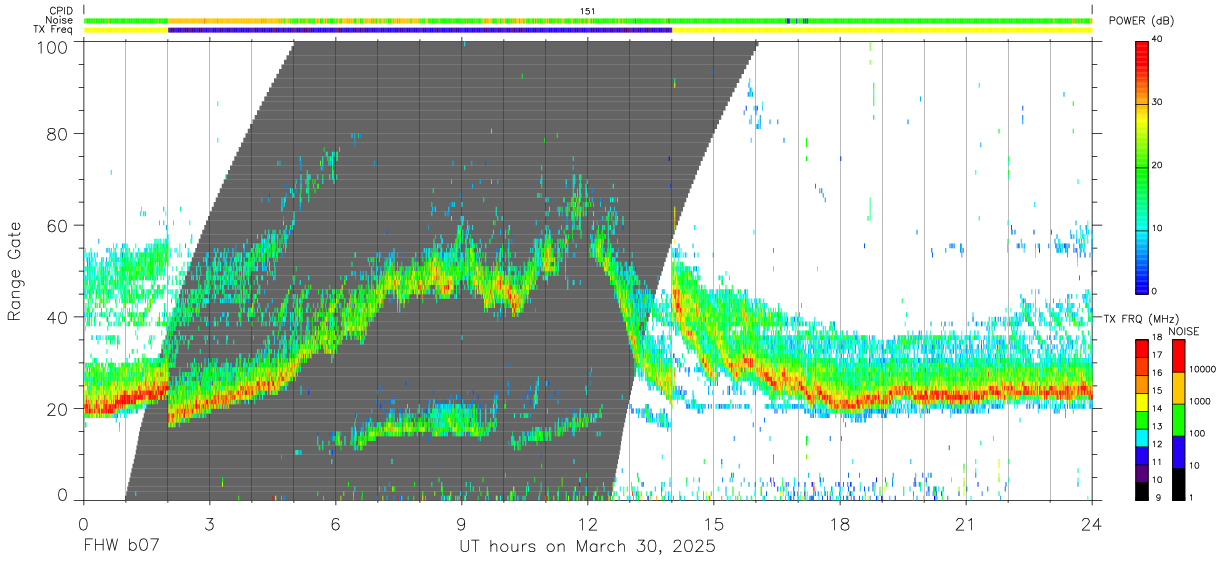This screenshot has width=1228, height=567.
Task: Click the 3 UT hour axis tick label
Action: click(209, 525)
